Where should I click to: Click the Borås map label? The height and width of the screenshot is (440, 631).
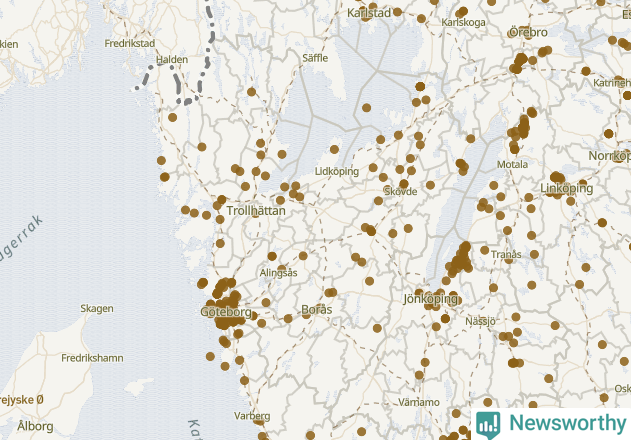click(x=317, y=309)
